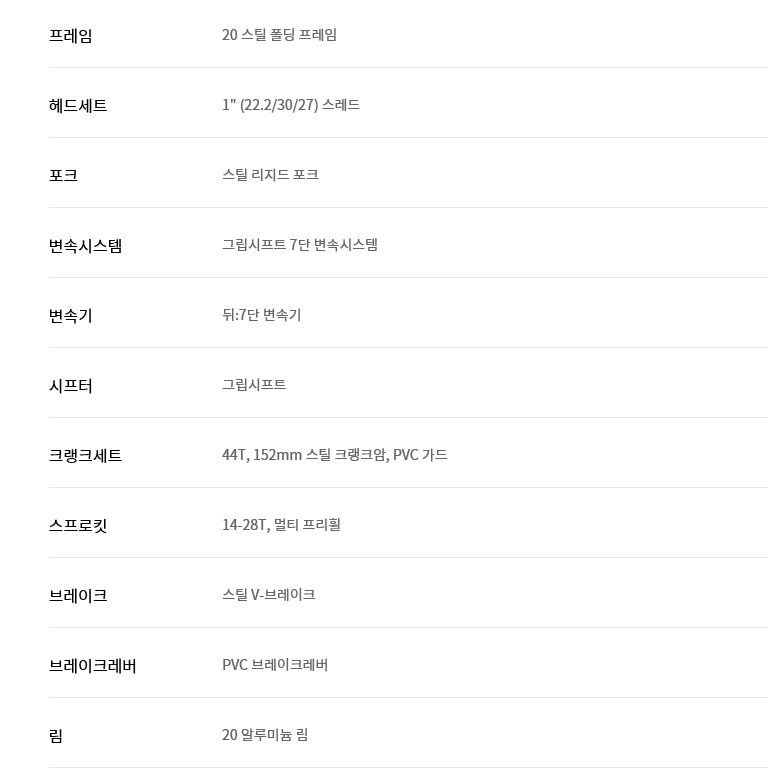Select the 크랭크세트 label

[x=86, y=456]
